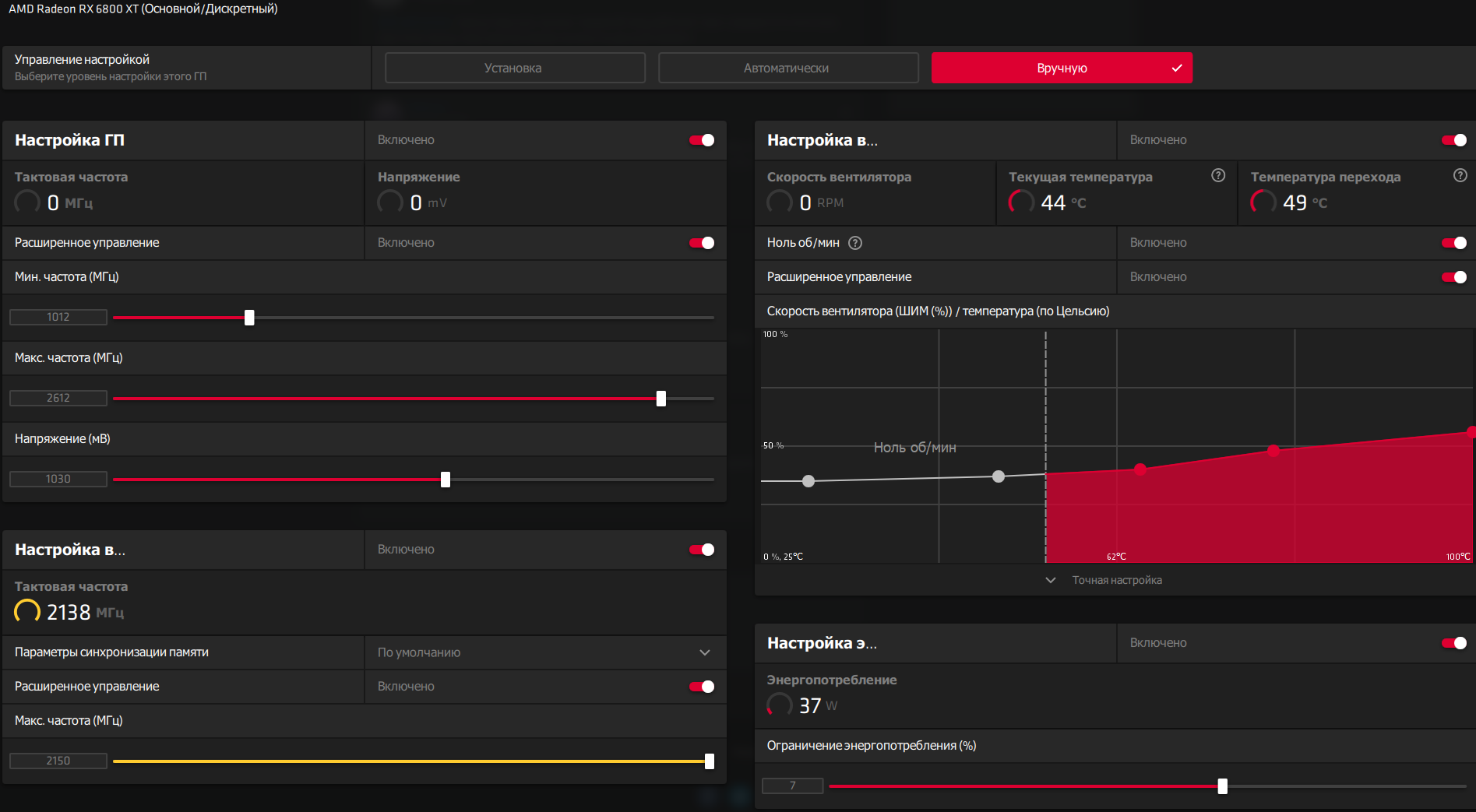Click help icon next to Температура перехода

coord(1460,176)
